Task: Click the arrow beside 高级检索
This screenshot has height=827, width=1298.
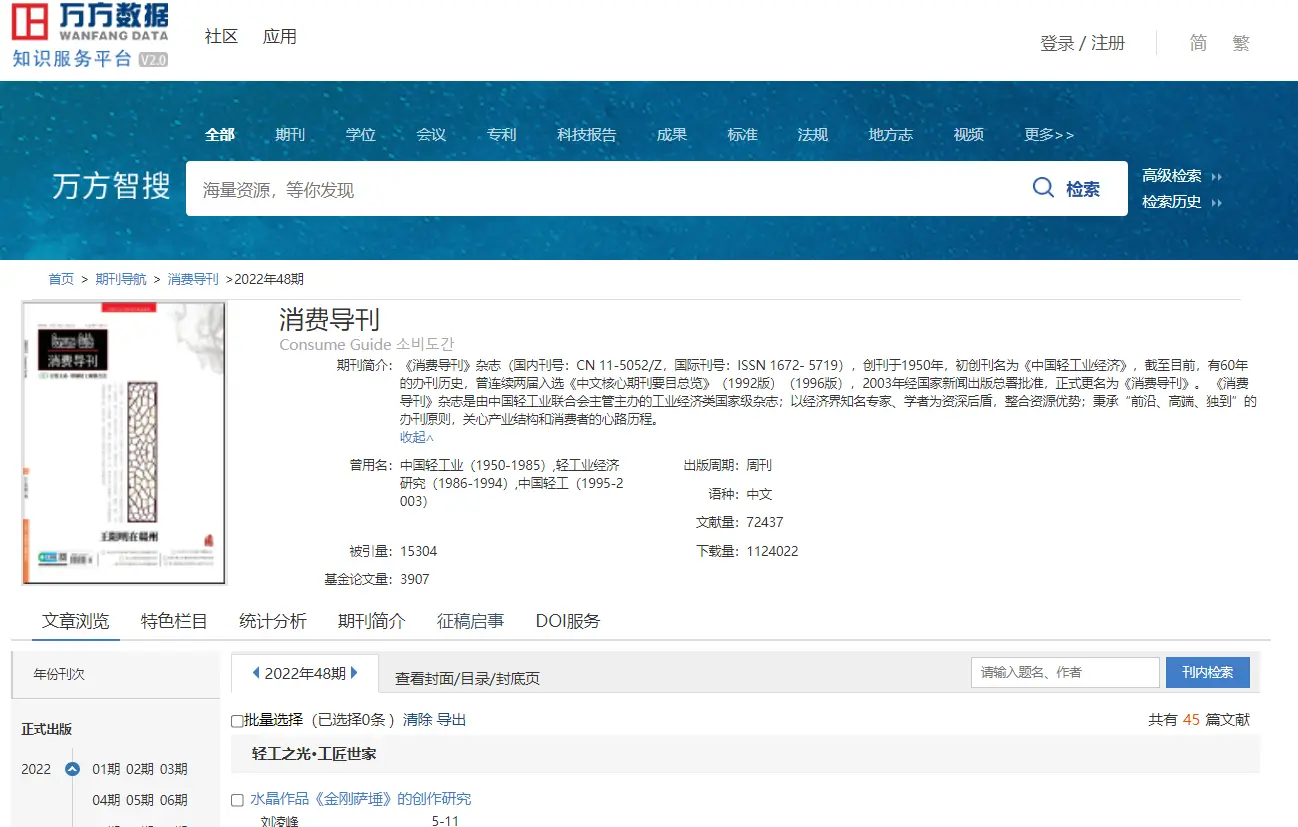Action: (x=1217, y=176)
